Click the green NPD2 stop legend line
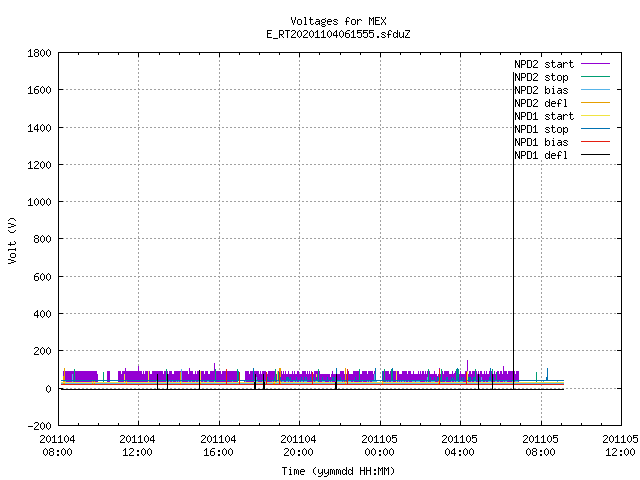Screen dimensions: 640x480 tap(595, 77)
